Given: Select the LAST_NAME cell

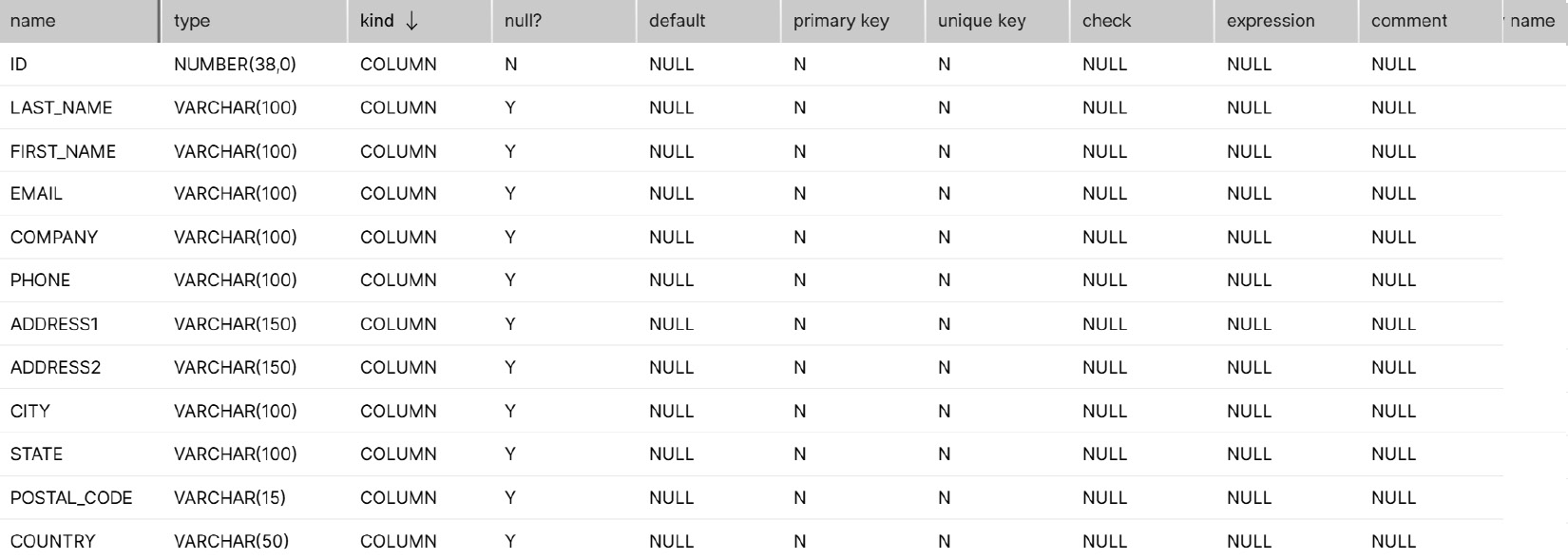Looking at the screenshot, I should click(81, 107).
